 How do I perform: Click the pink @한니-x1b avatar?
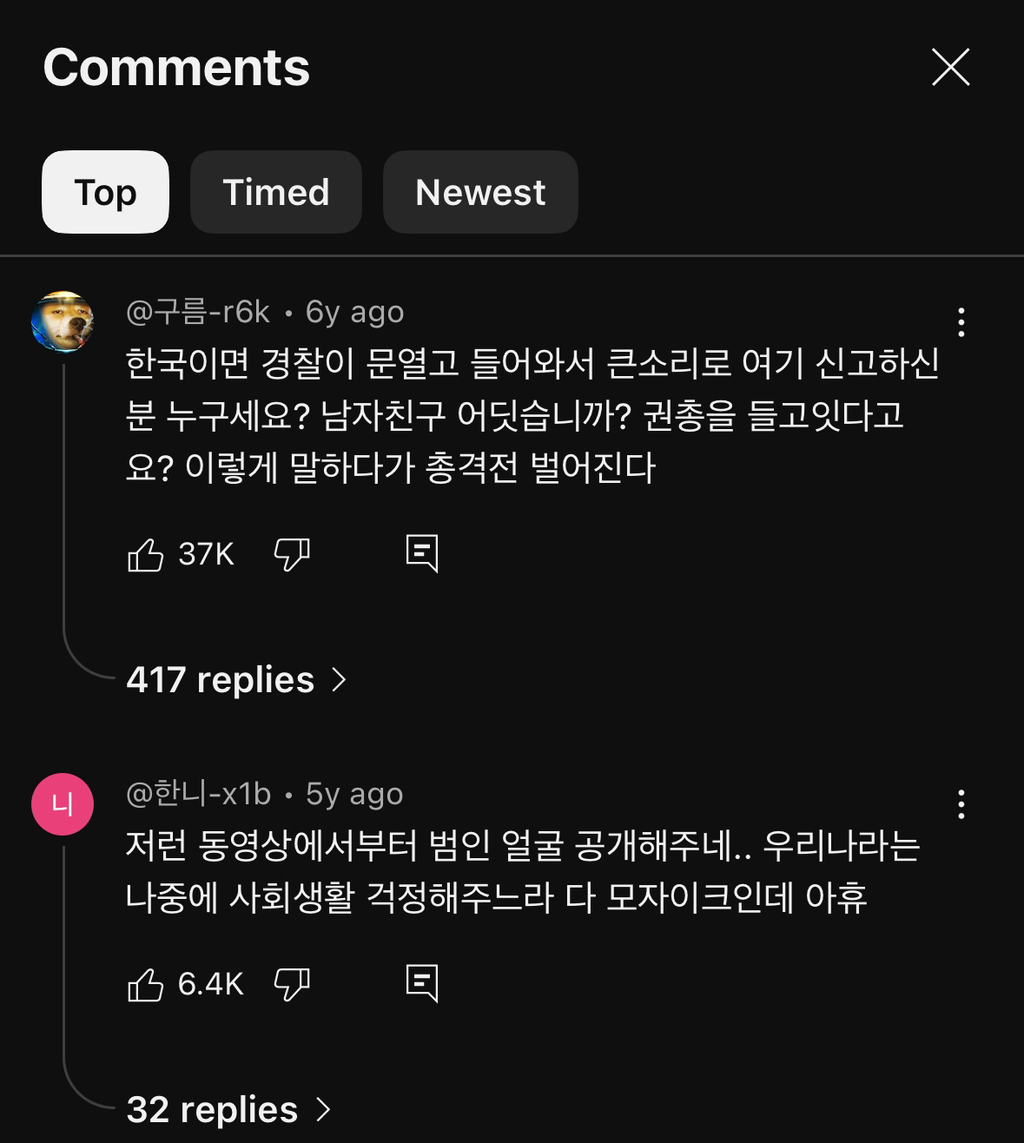(x=63, y=804)
